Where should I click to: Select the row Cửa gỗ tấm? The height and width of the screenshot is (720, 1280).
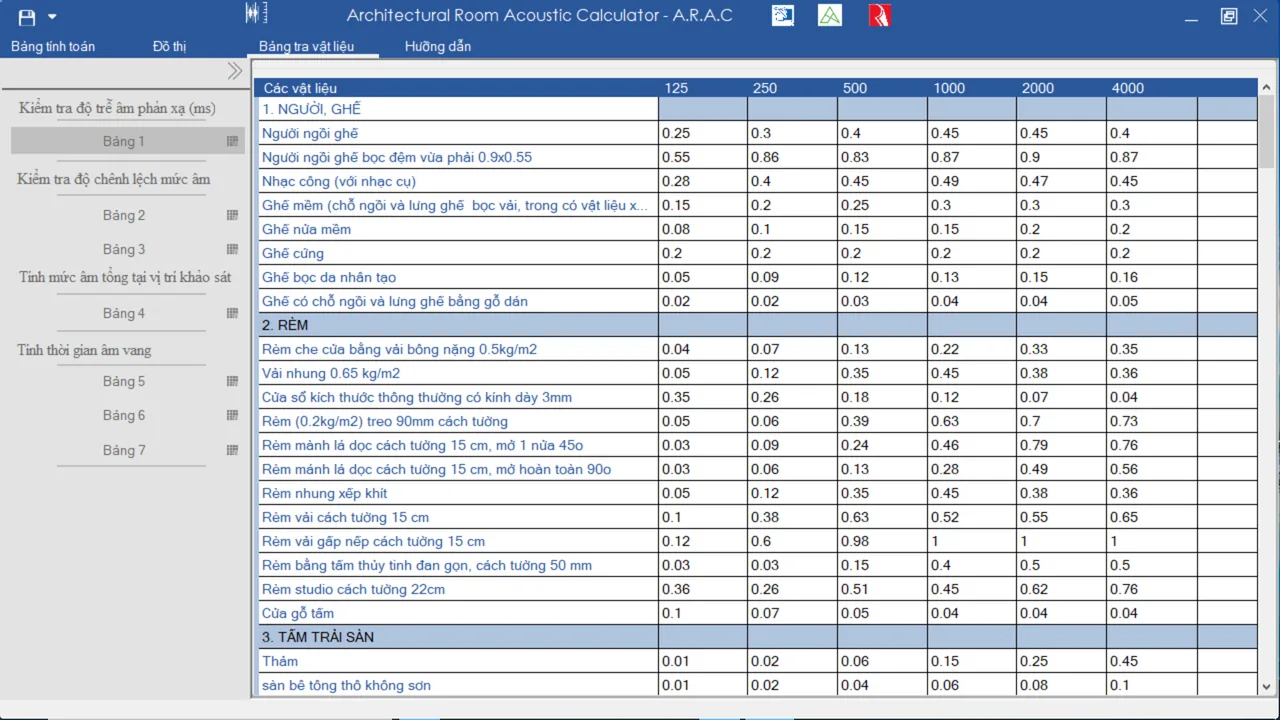tap(757, 613)
